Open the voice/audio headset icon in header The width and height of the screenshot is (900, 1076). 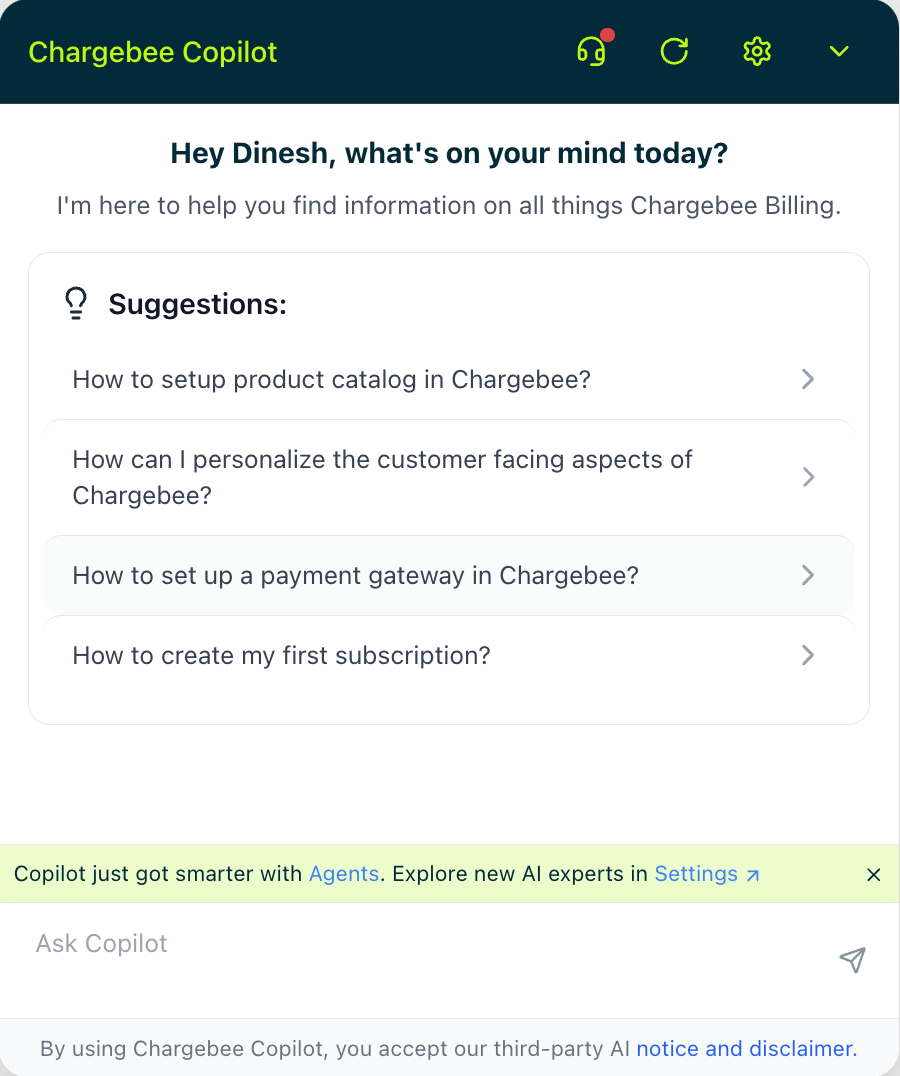pyautogui.click(x=590, y=52)
